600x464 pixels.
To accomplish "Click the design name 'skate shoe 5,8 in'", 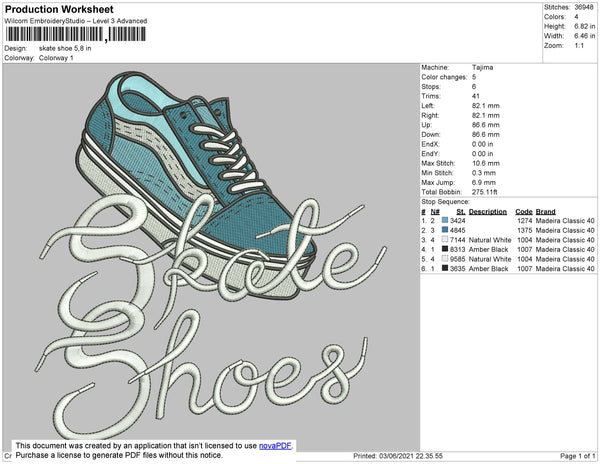I will (x=65, y=48).
